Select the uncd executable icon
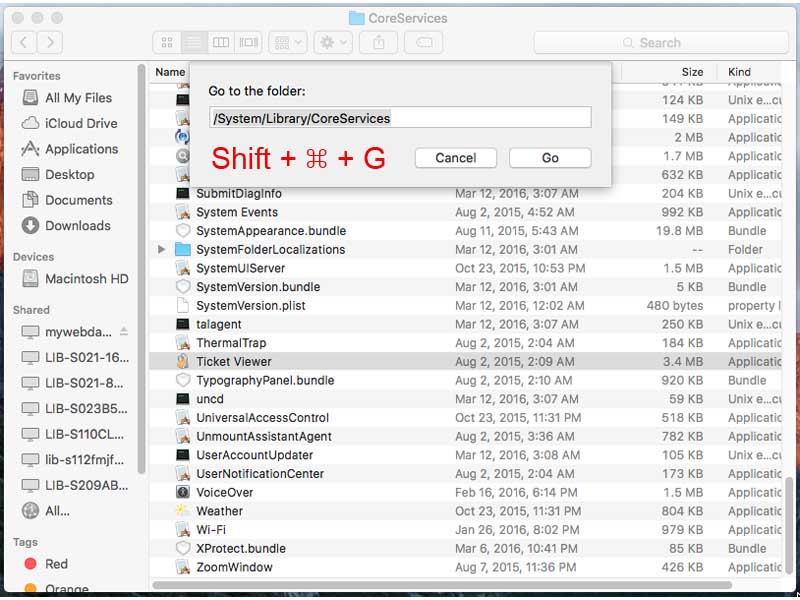This screenshot has height=600, width=800. tap(183, 399)
